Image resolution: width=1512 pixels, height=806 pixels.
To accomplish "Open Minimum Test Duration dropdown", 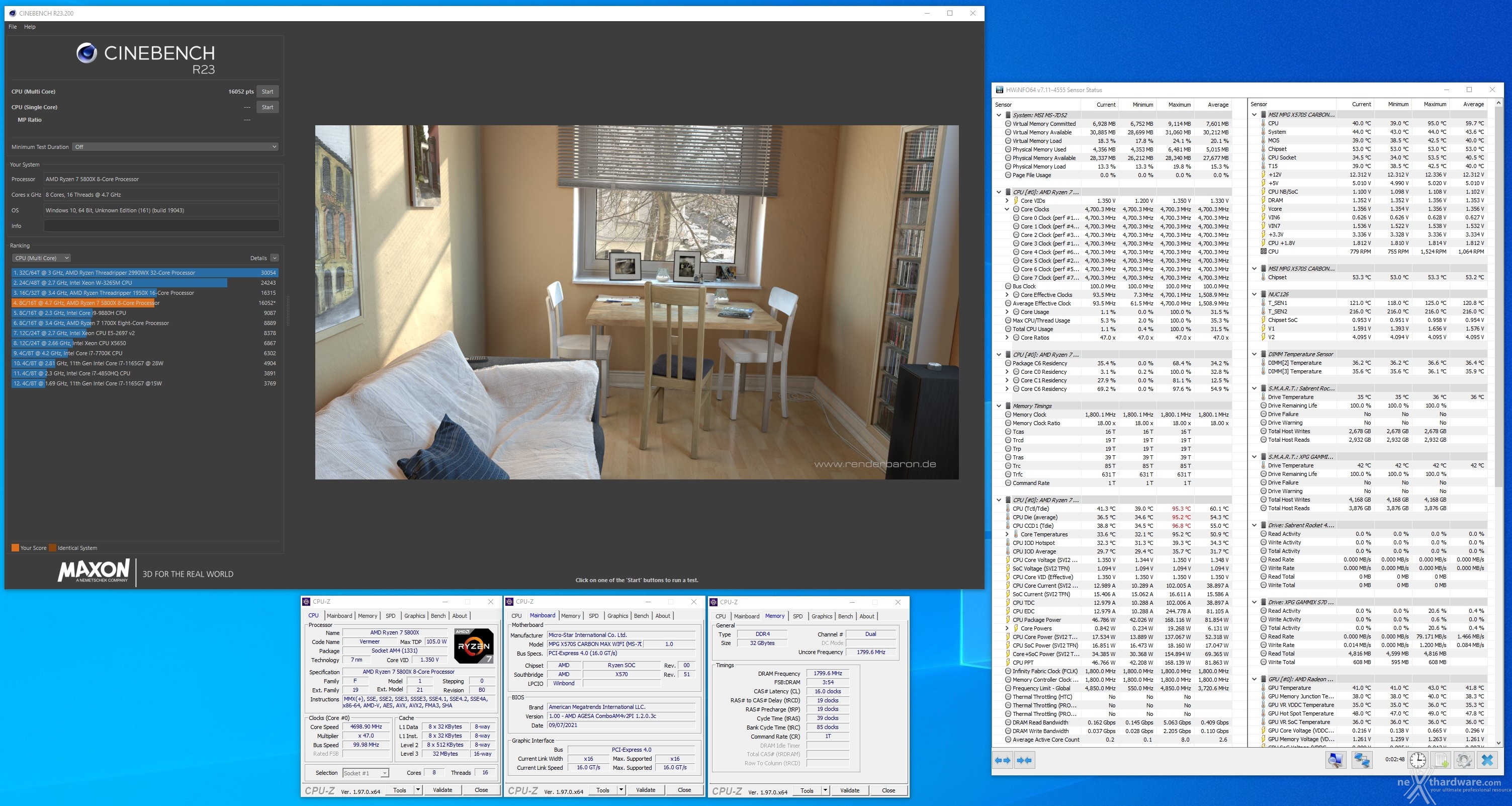I will tap(175, 147).
